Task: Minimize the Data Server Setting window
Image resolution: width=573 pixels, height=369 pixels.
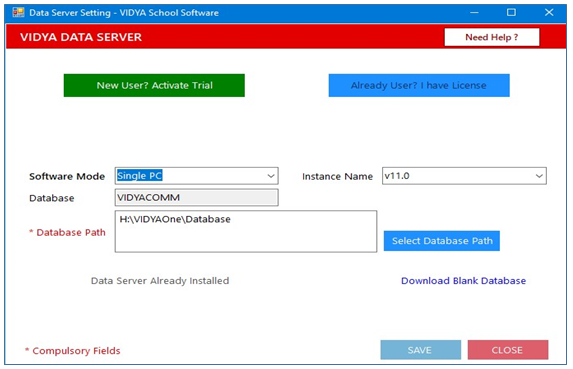Action: 474,12
